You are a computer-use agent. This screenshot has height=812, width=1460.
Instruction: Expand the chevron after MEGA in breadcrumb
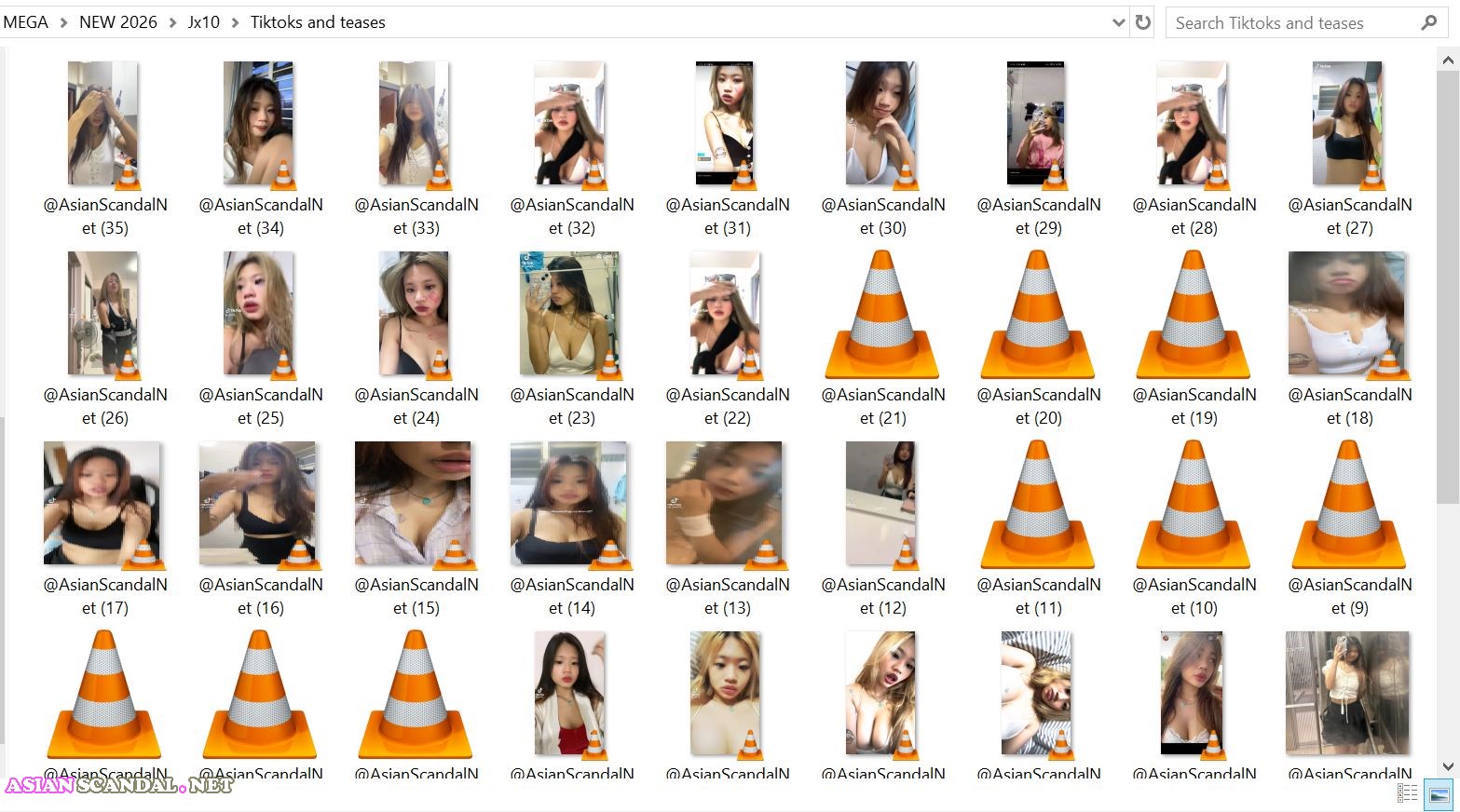point(63,22)
